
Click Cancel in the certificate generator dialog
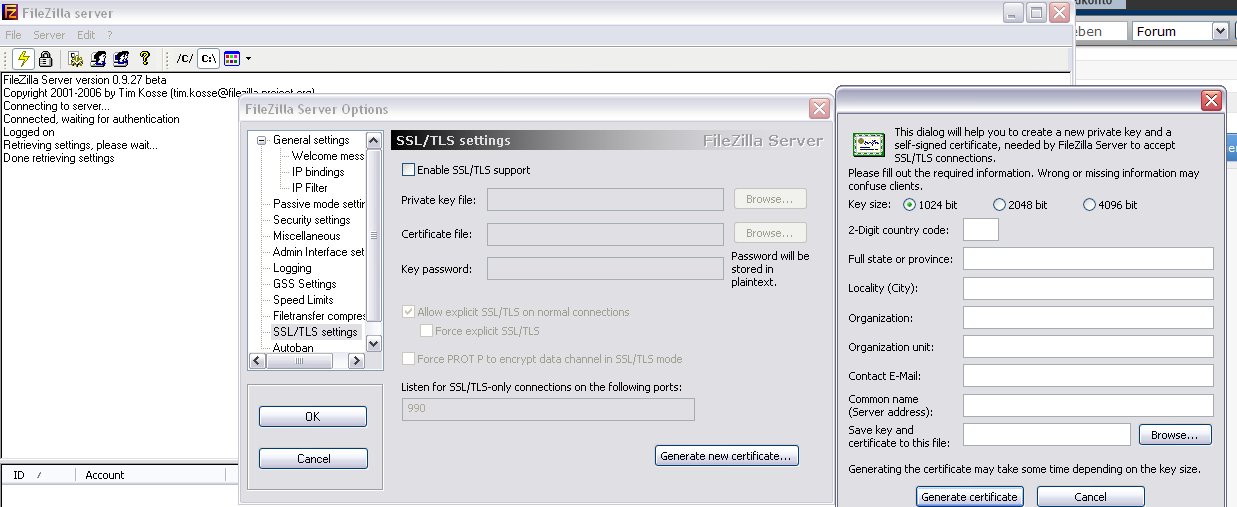tap(1090, 497)
